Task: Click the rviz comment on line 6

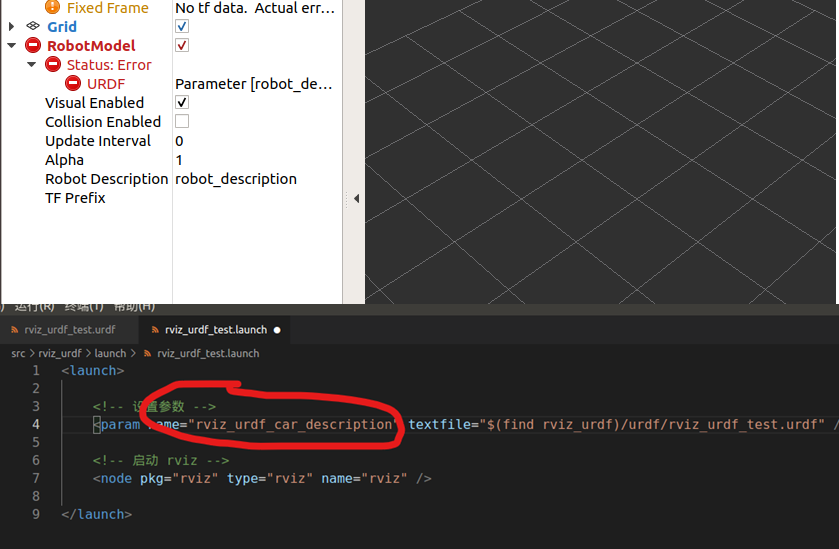Action: coord(161,460)
